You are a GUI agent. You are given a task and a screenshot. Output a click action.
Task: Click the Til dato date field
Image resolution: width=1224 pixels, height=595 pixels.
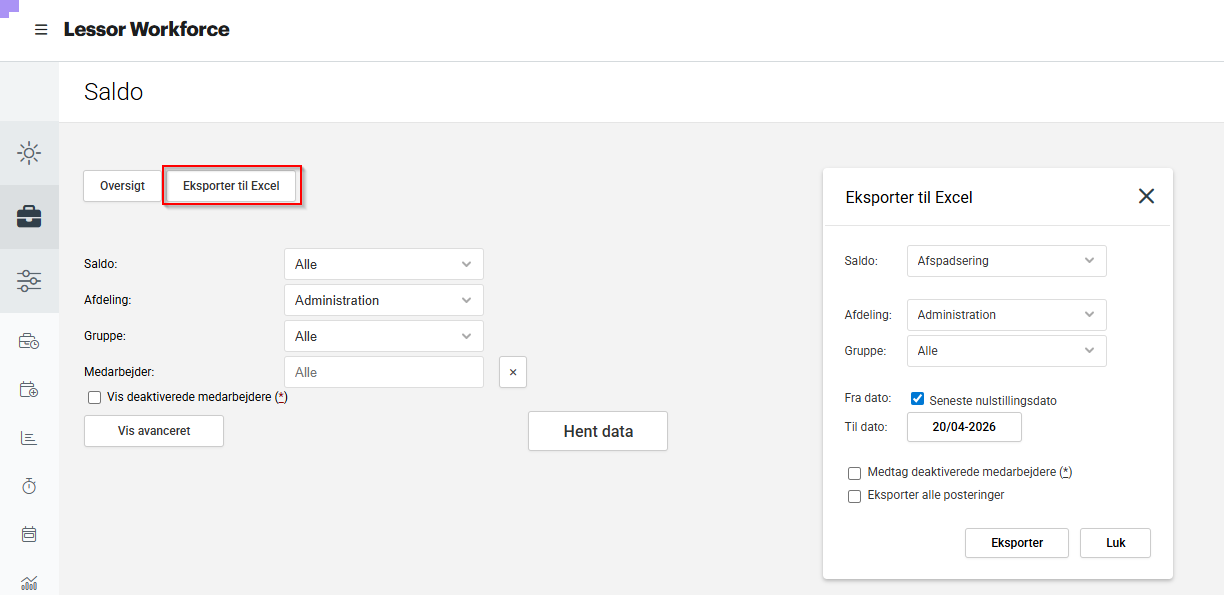(x=964, y=427)
